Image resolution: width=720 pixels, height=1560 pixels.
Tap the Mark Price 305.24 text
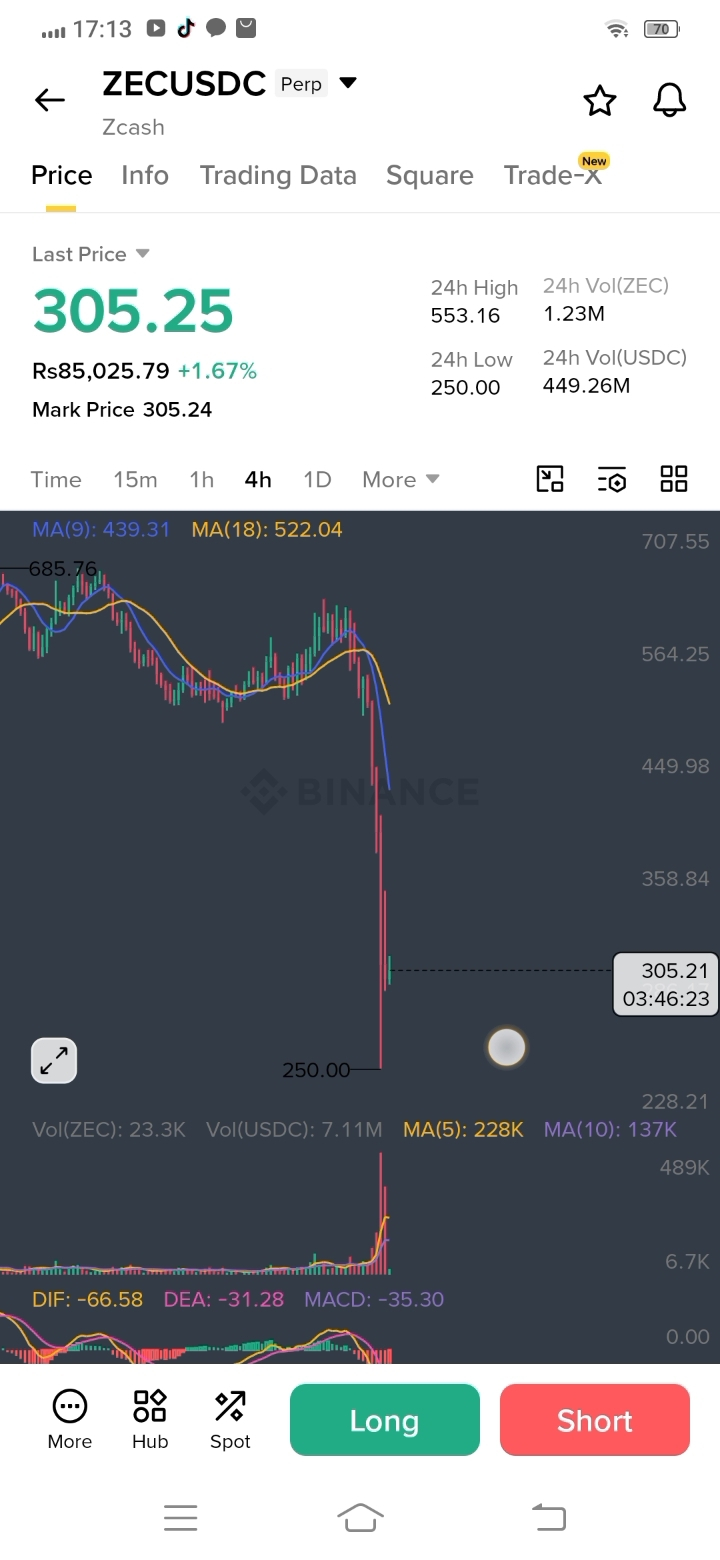tap(122, 409)
